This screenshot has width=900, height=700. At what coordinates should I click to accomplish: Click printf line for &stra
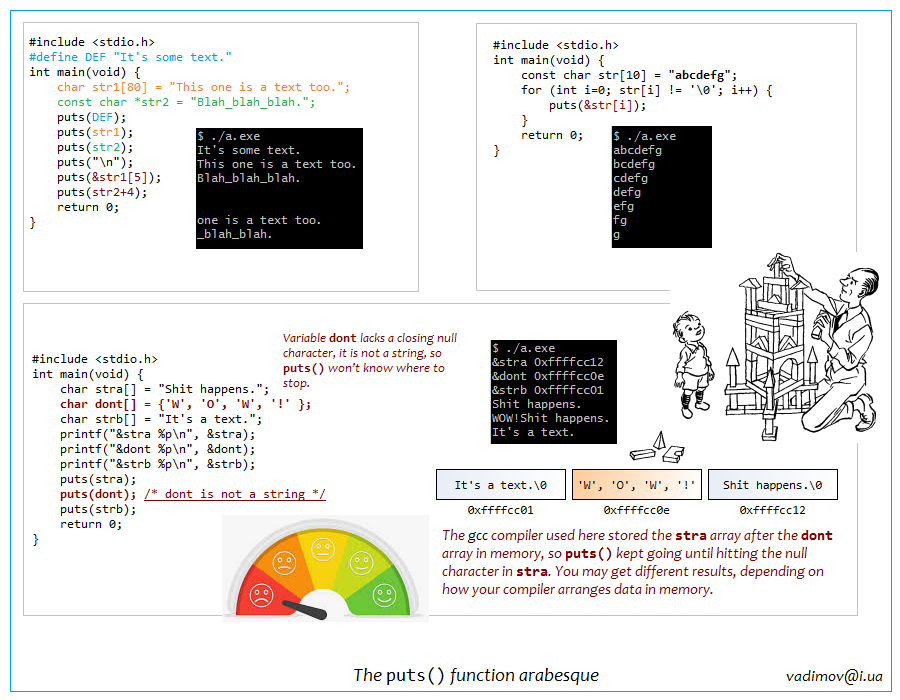coord(157,434)
